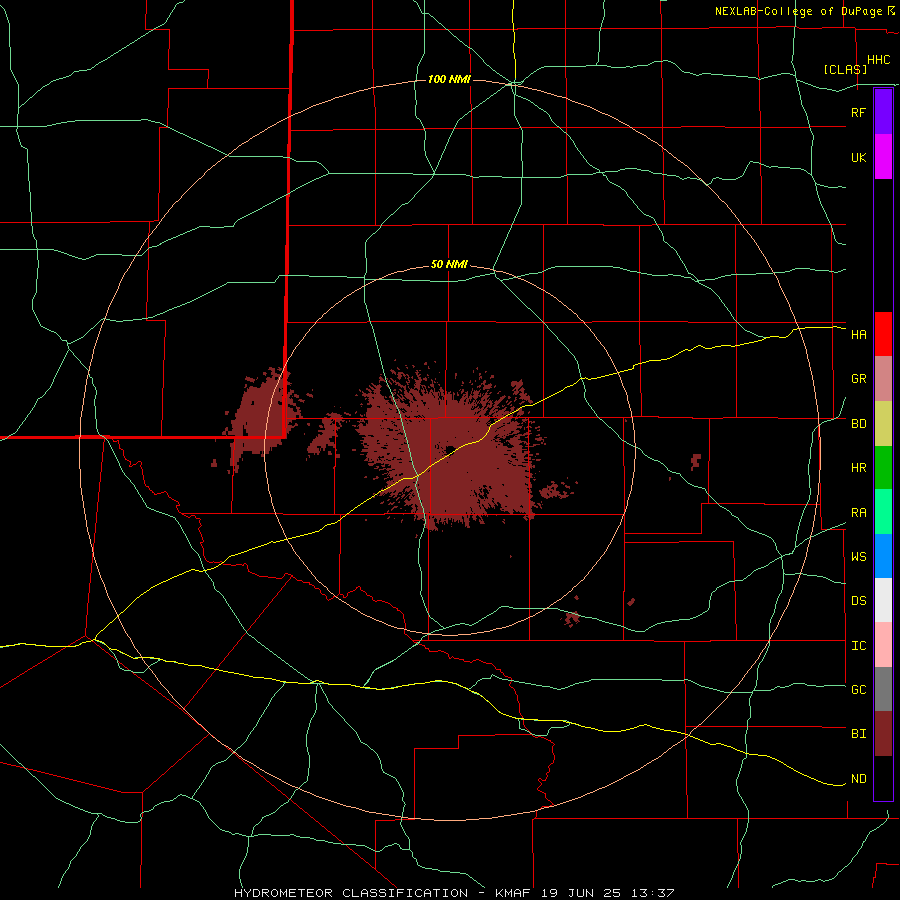This screenshot has height=900, width=900.
Task: Click the HA red legend swatch
Action: (x=883, y=334)
